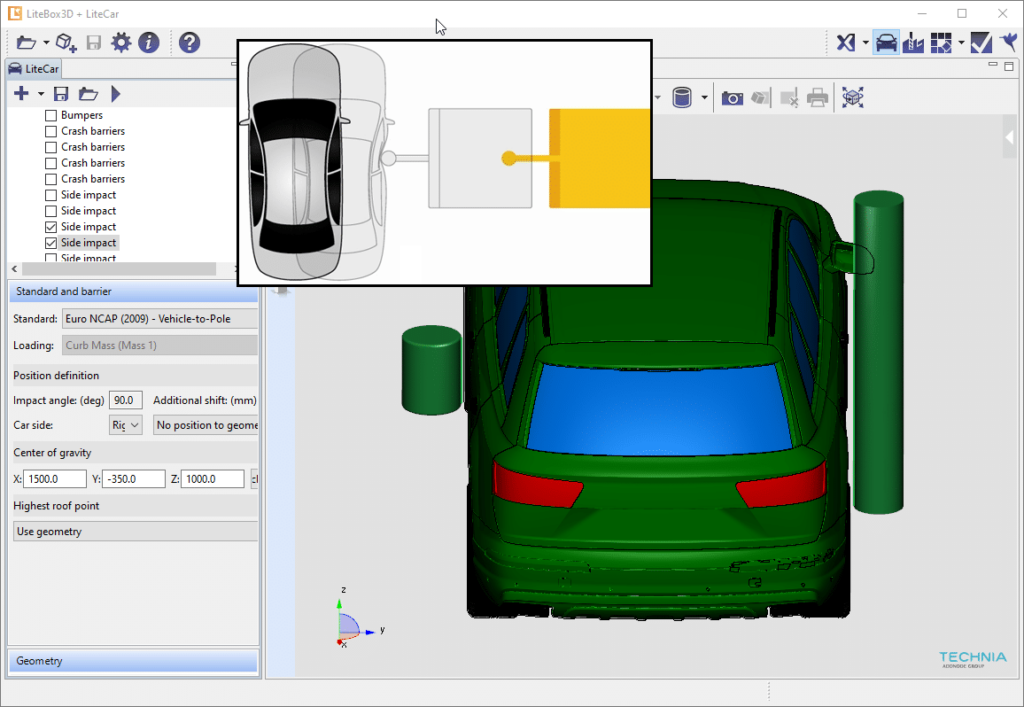Select the highlighted Side impact row label
The width and height of the screenshot is (1024, 707).
[88, 243]
